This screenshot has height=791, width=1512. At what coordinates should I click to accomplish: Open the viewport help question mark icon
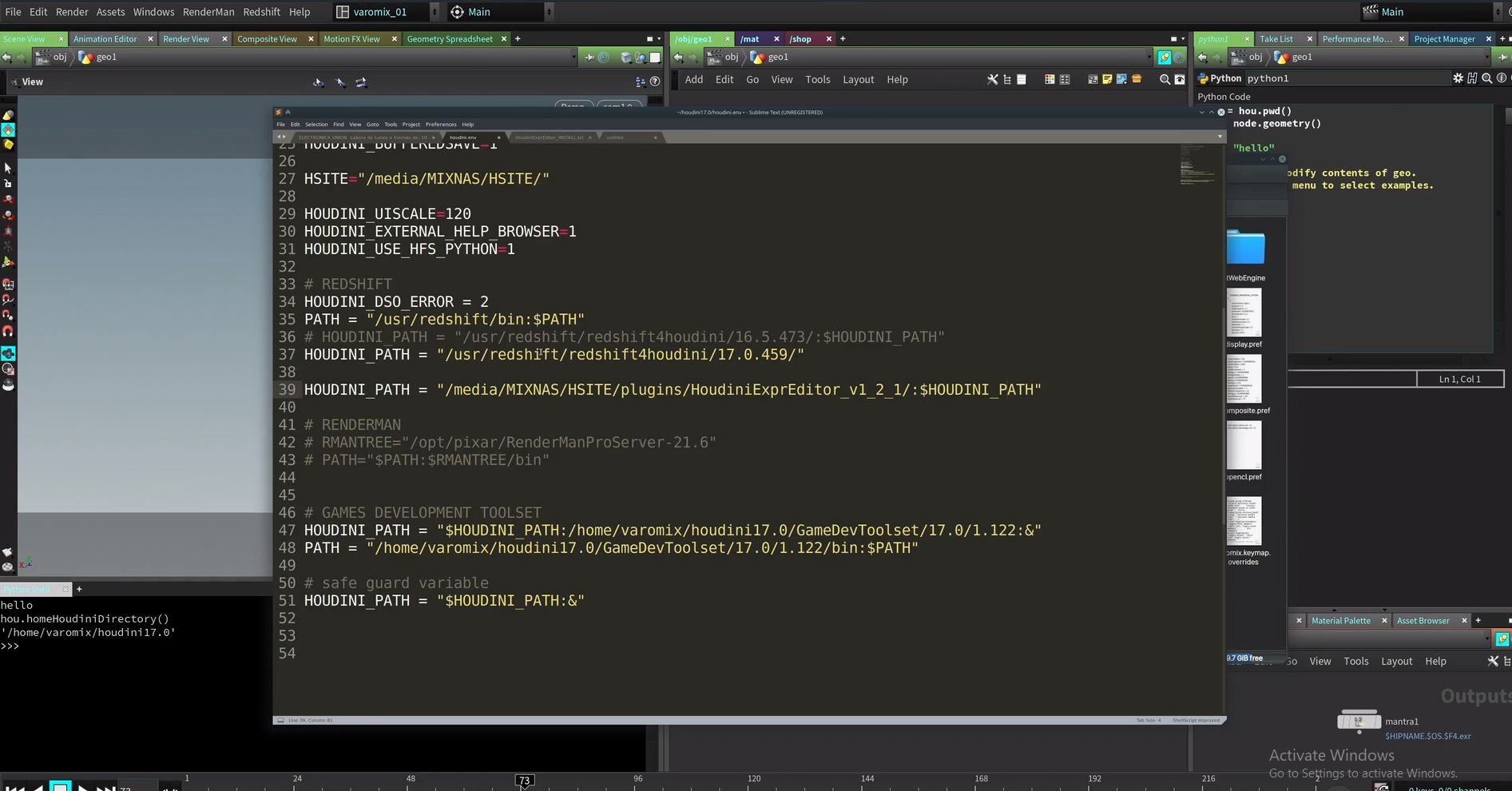655,81
